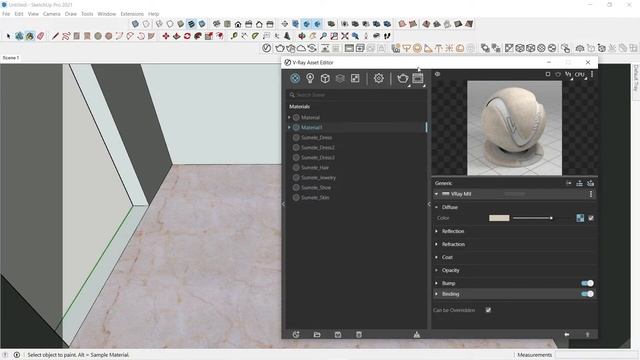Delete material with trash icon
Viewport: 640px width, 360px height.
tap(359, 335)
